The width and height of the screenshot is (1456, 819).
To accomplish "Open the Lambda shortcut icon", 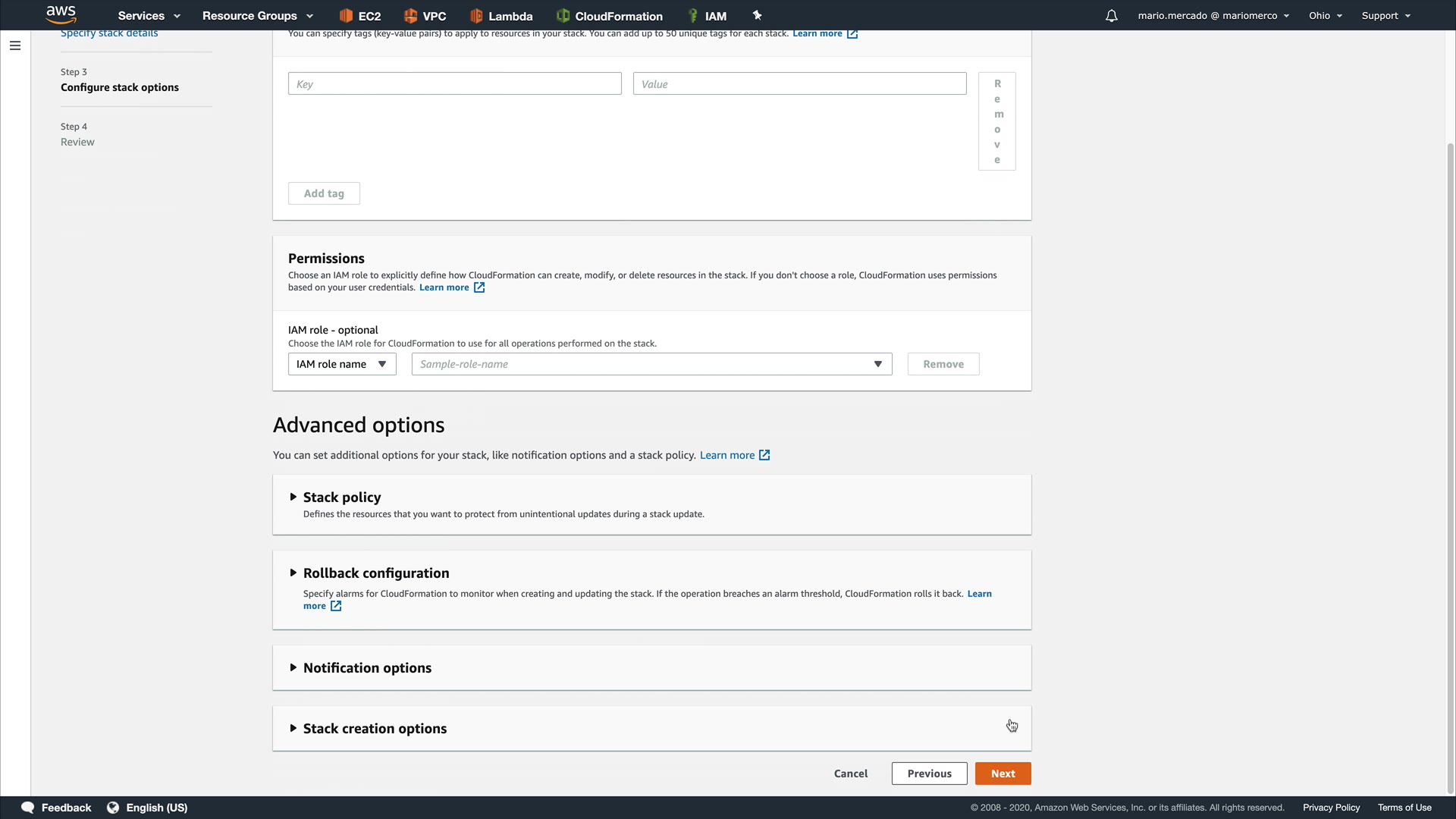I will point(476,16).
